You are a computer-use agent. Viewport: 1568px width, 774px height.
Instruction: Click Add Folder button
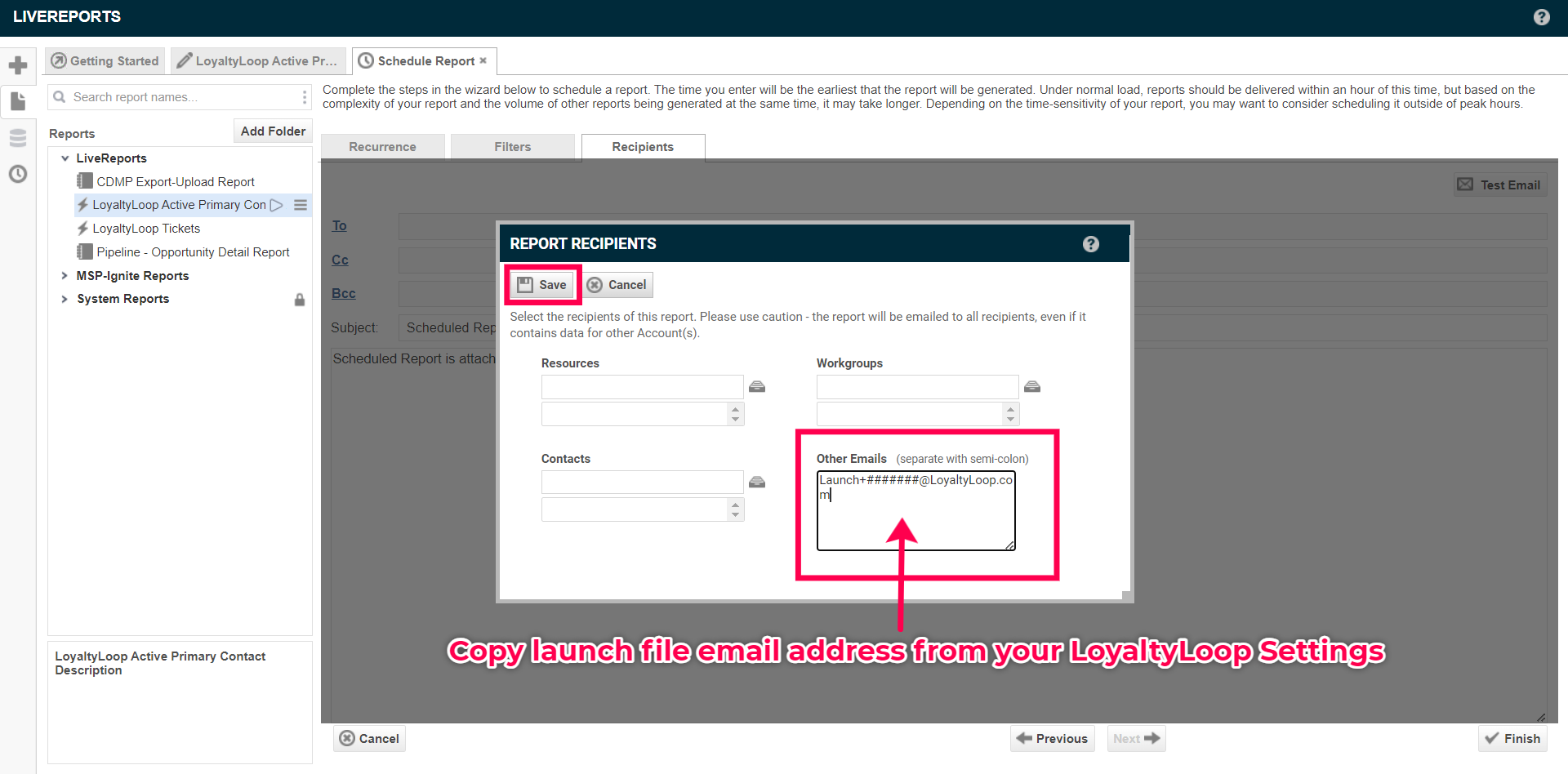pyautogui.click(x=273, y=131)
